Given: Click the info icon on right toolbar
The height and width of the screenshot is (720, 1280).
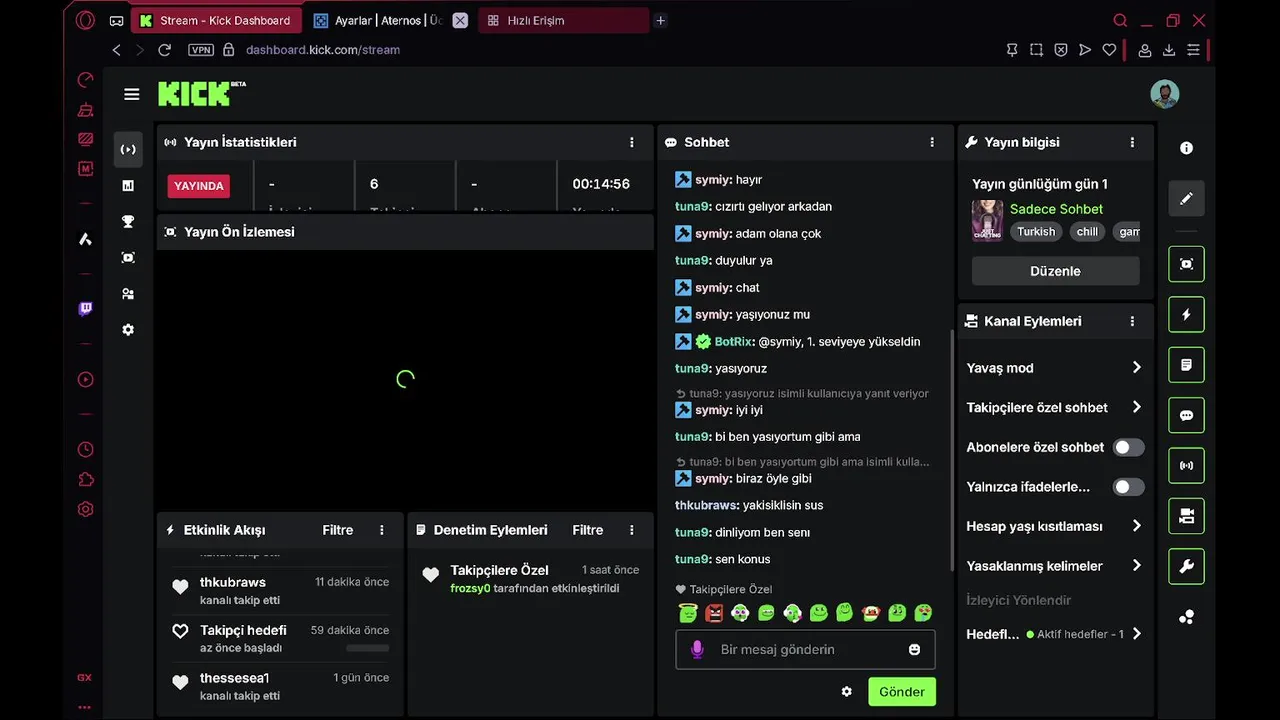Looking at the screenshot, I should click(x=1186, y=148).
